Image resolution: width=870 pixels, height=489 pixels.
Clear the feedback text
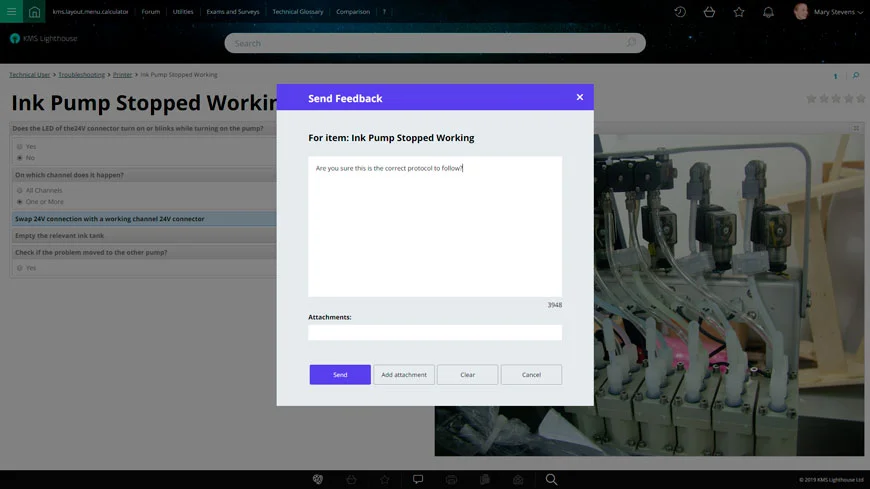coord(468,375)
